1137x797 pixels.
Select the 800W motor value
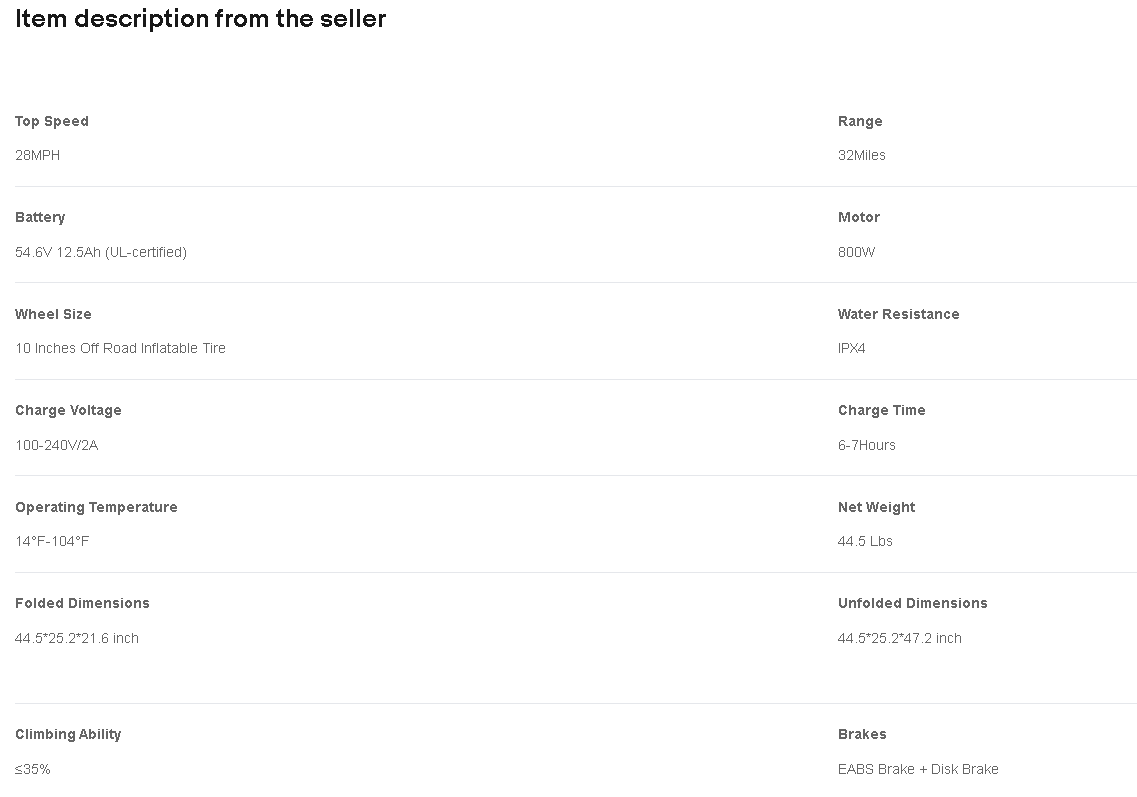856,252
